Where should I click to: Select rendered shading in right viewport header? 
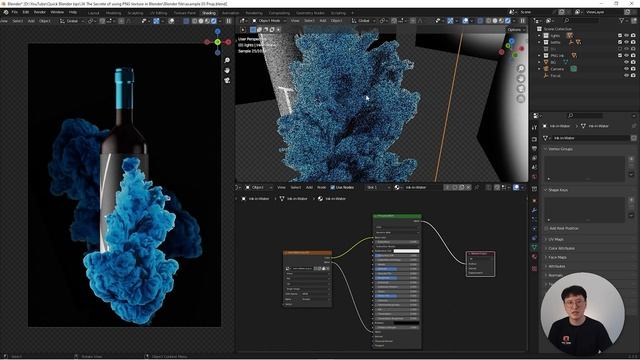click(508, 20)
